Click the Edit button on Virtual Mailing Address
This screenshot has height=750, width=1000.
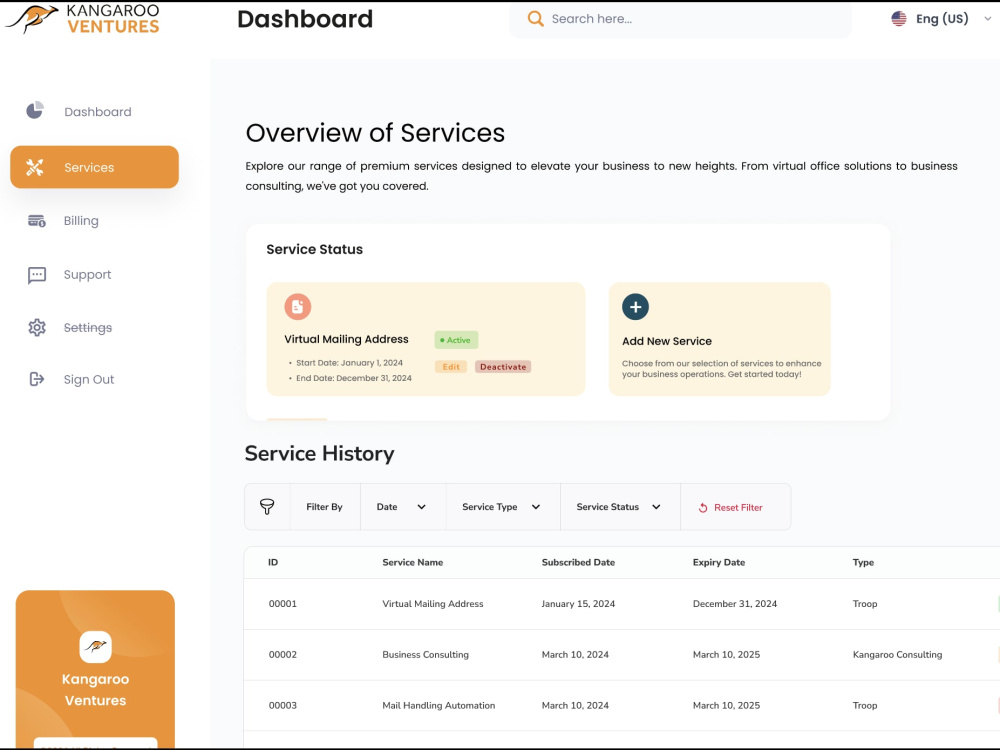pos(451,367)
